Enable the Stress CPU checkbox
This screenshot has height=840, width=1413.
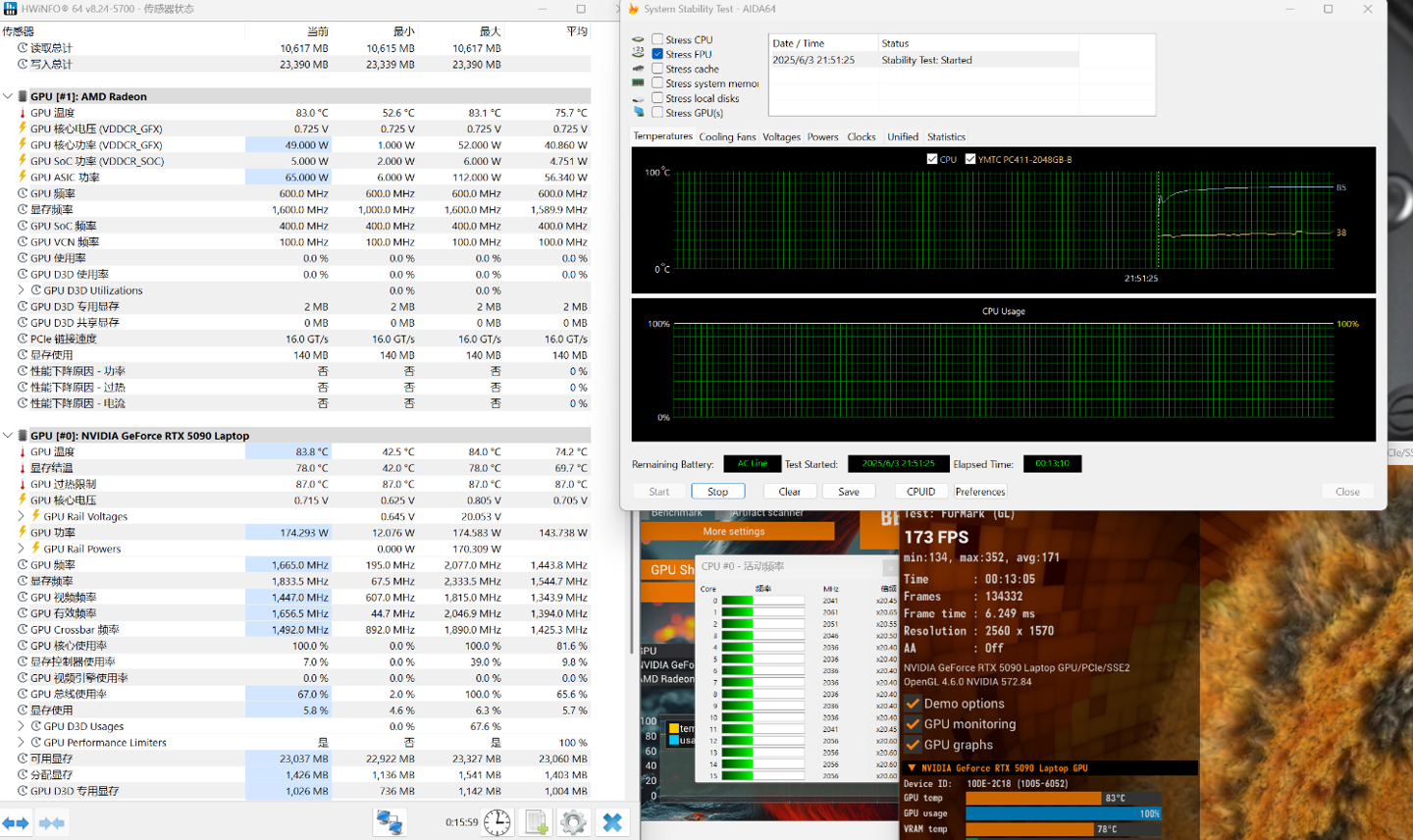657,39
